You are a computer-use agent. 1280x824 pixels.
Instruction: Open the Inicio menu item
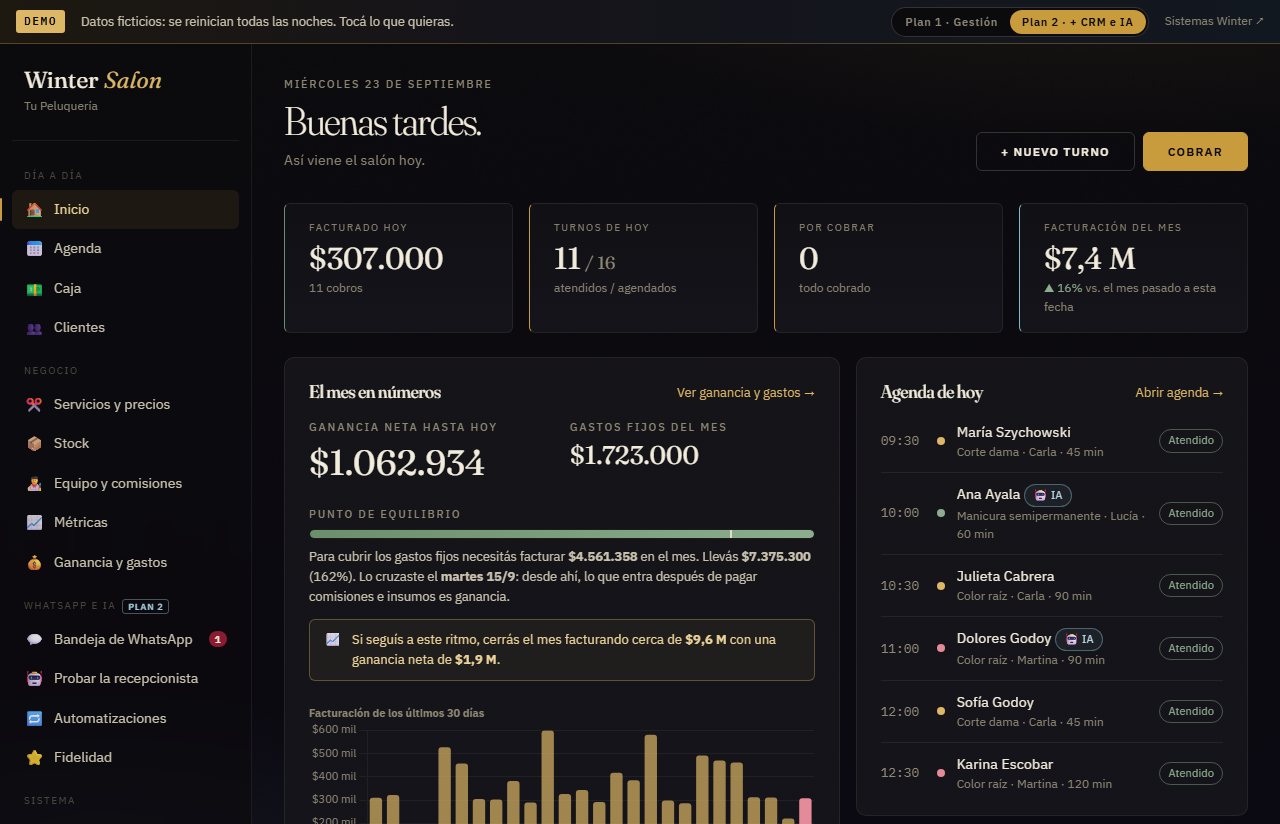pos(126,210)
